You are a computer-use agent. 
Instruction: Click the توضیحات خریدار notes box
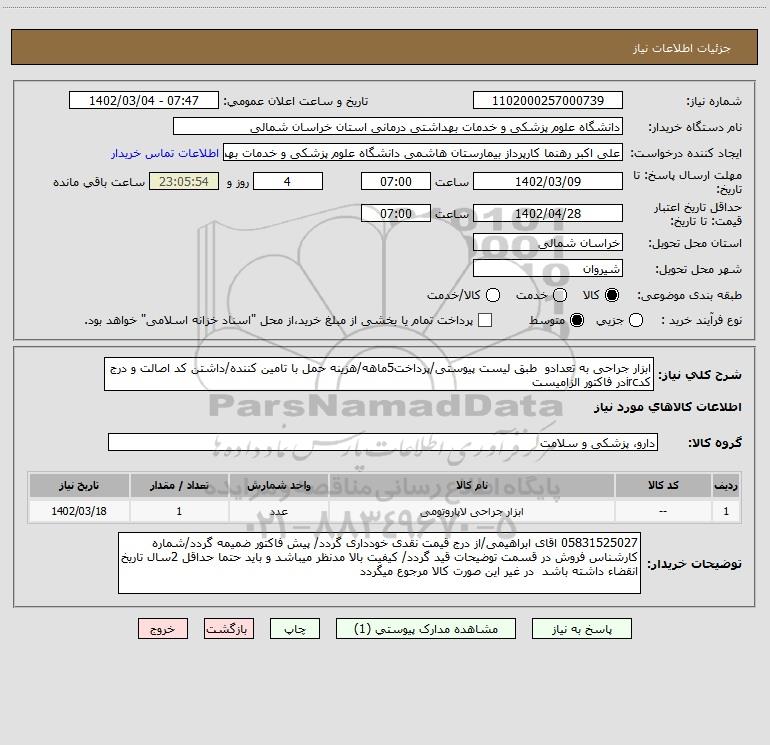tap(380, 563)
